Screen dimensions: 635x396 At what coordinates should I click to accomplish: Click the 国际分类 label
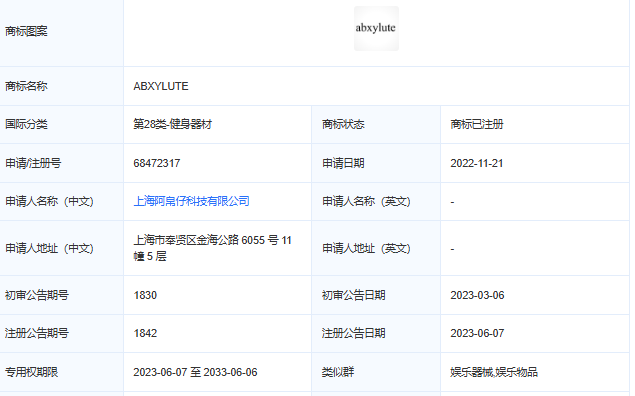[x=26, y=124]
